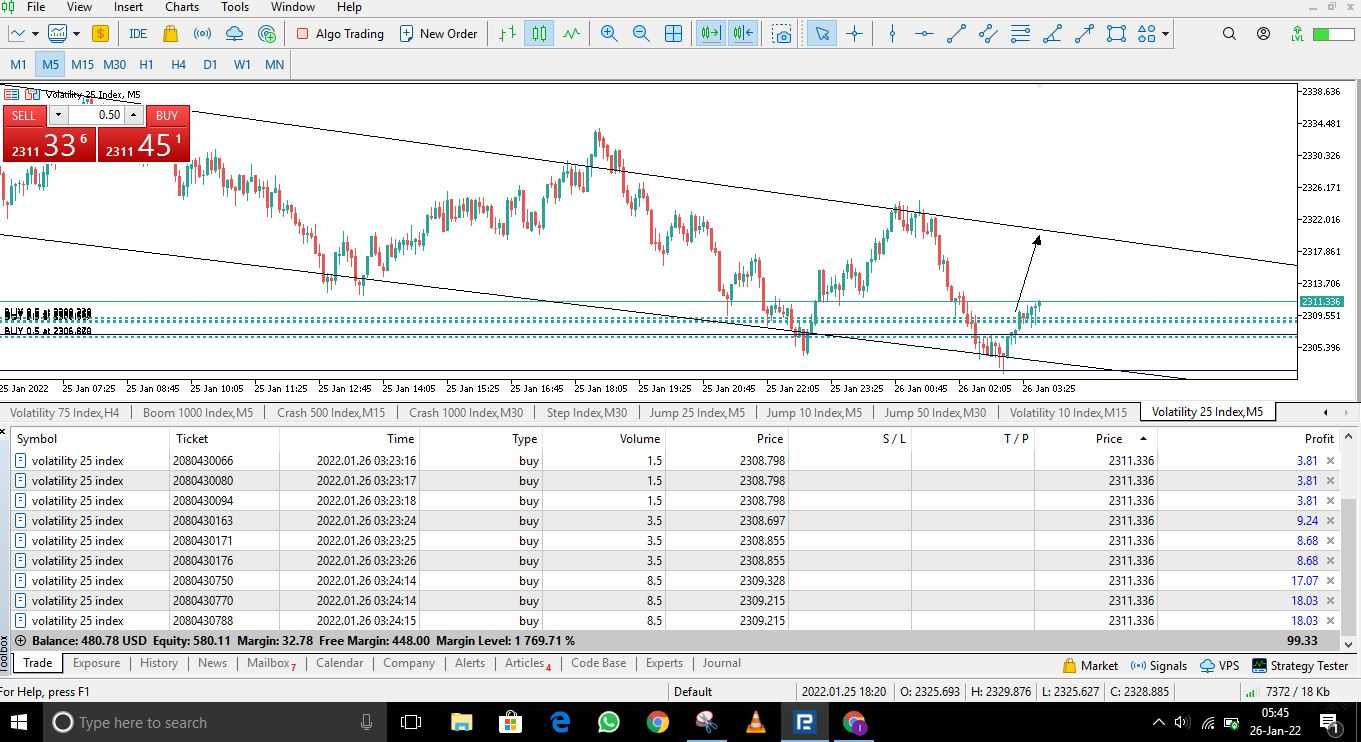Select the Equidistant Channel tool
The image size is (1361, 742).
click(988, 33)
